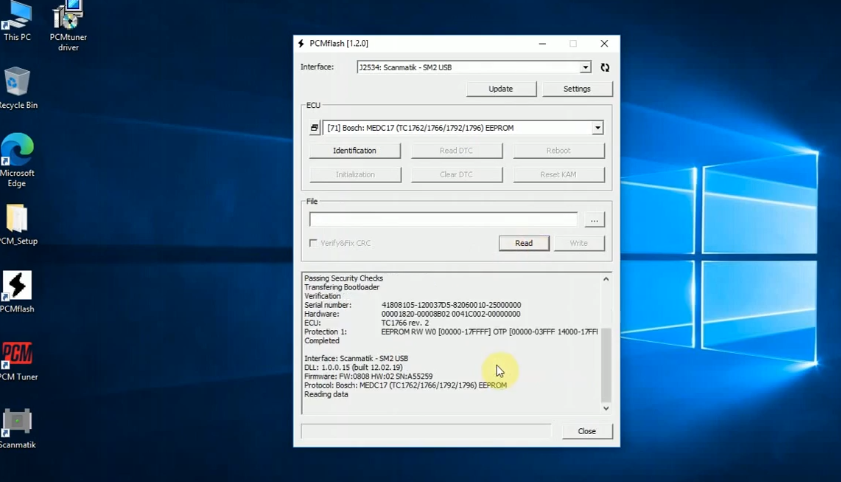The height and width of the screenshot is (482, 841).
Task: Select 'Firmware: FW:0808' log line
Action: pyautogui.click(x=368, y=376)
